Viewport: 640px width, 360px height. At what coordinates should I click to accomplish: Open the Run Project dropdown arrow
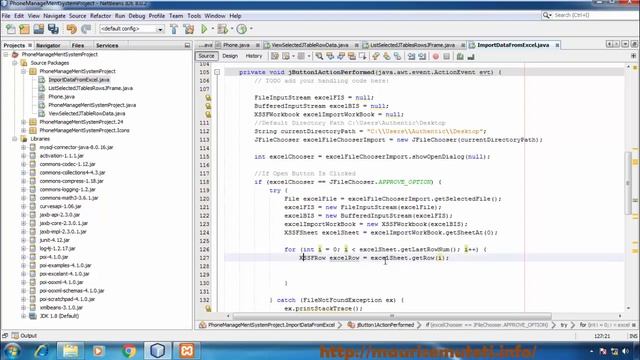click(212, 29)
